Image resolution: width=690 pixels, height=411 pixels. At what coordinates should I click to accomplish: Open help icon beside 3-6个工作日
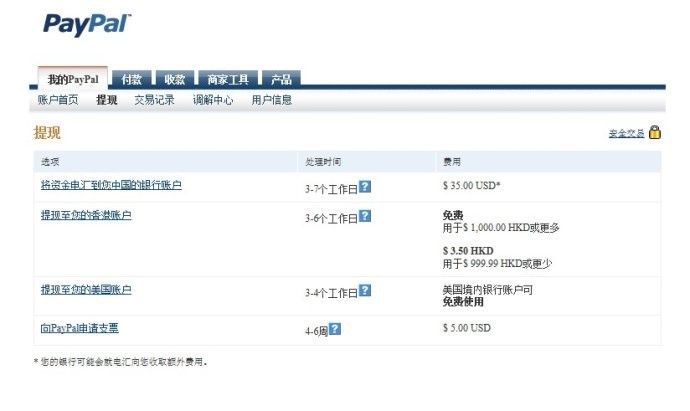tap(365, 216)
